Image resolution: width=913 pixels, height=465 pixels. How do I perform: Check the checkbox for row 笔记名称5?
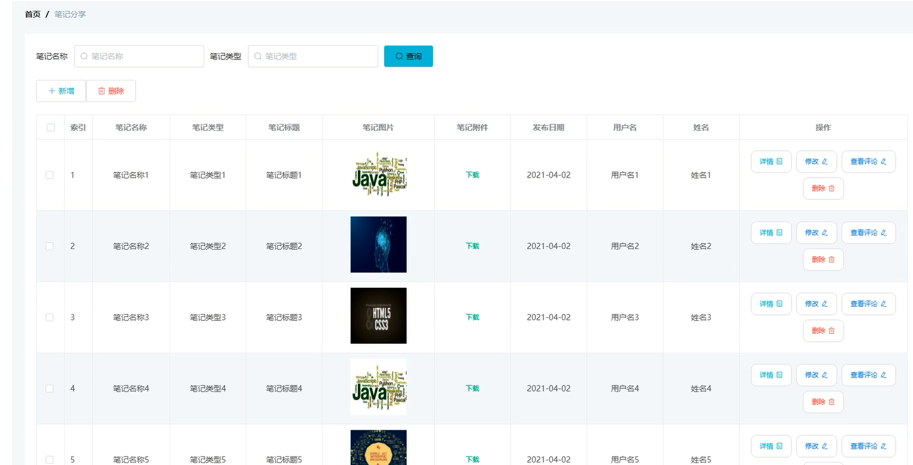49,460
